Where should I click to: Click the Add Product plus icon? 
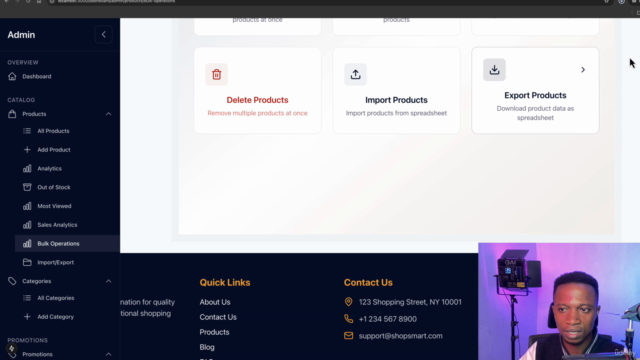(27, 150)
